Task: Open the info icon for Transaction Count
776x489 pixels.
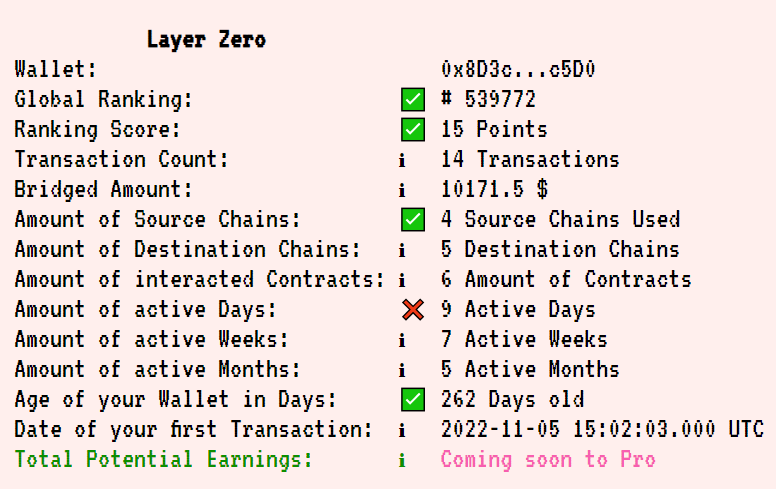Action: [x=402, y=160]
